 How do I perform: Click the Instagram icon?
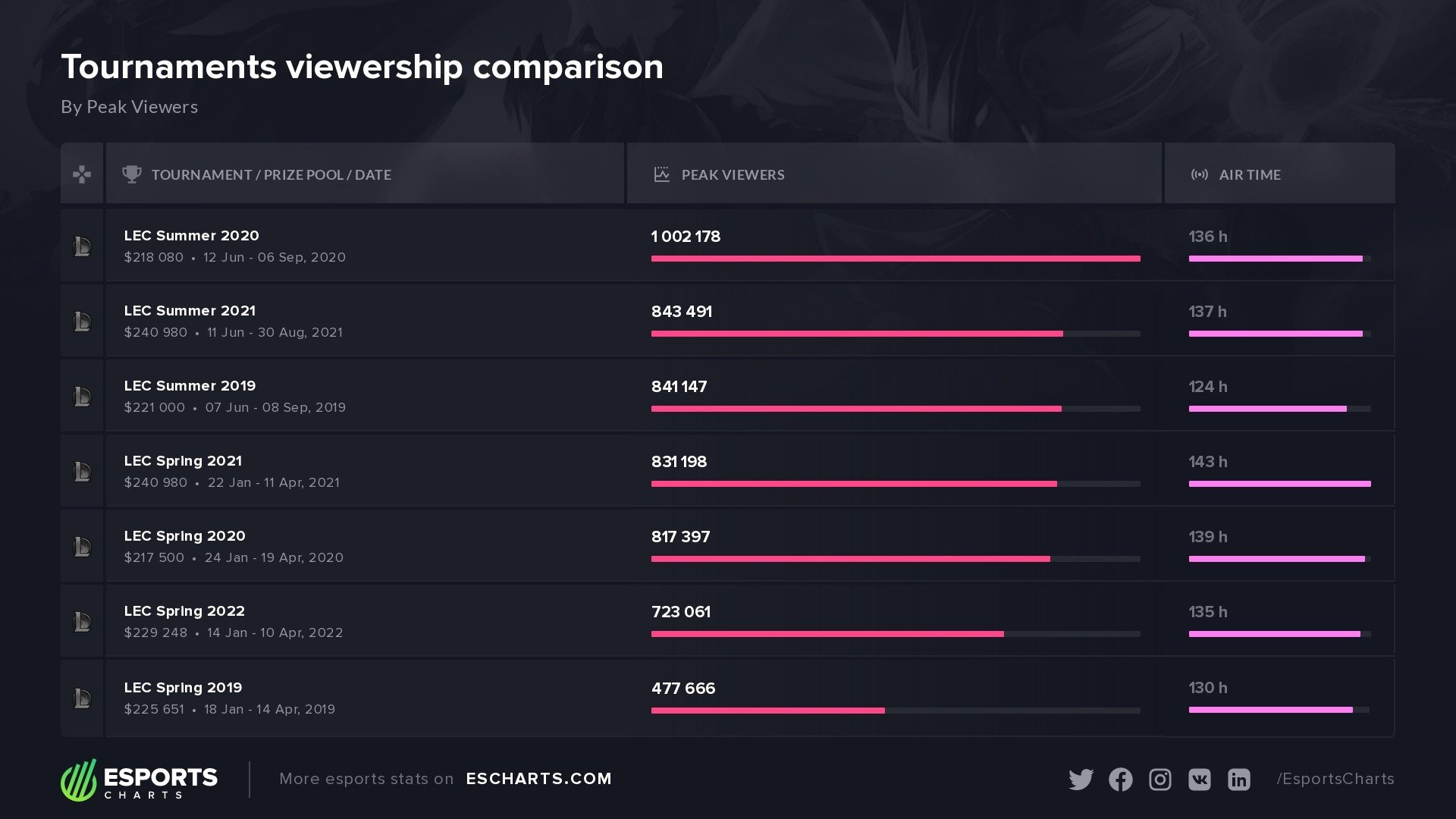[x=1159, y=780]
